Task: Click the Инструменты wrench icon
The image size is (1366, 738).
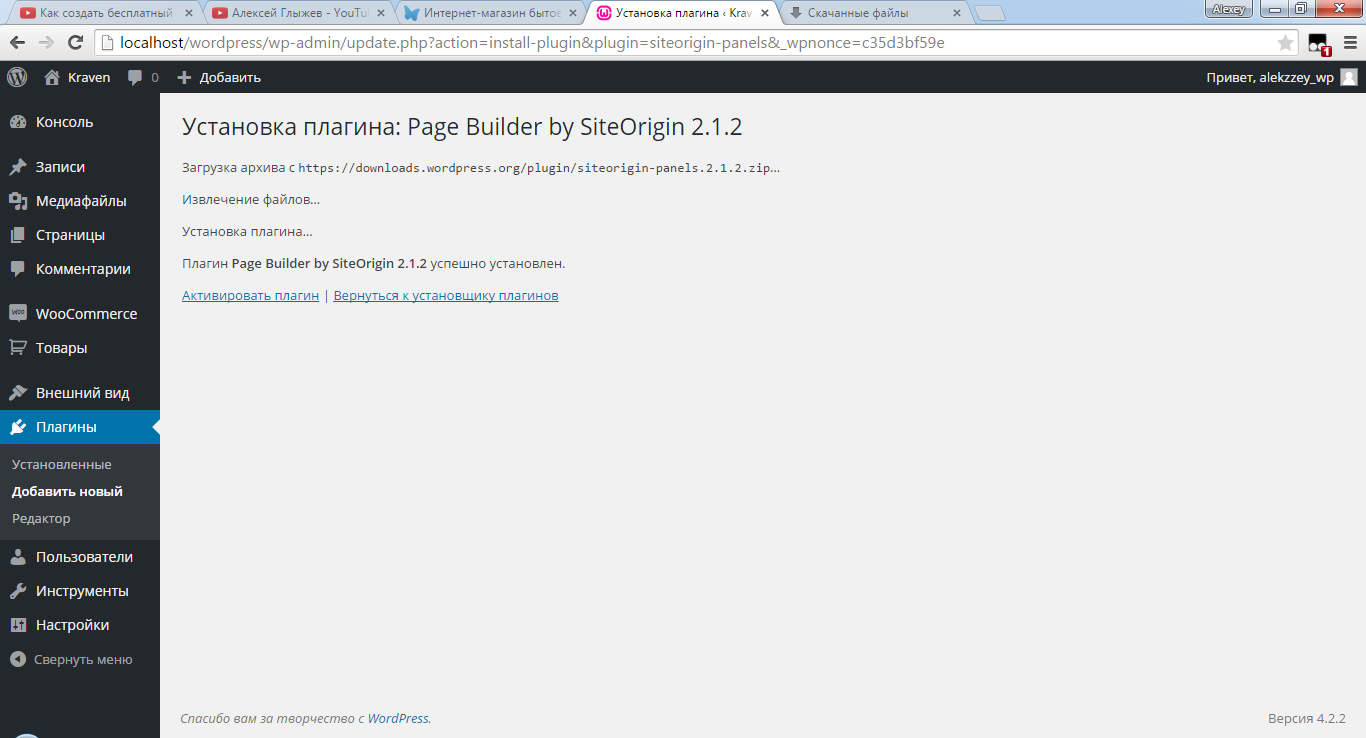Action: point(18,591)
